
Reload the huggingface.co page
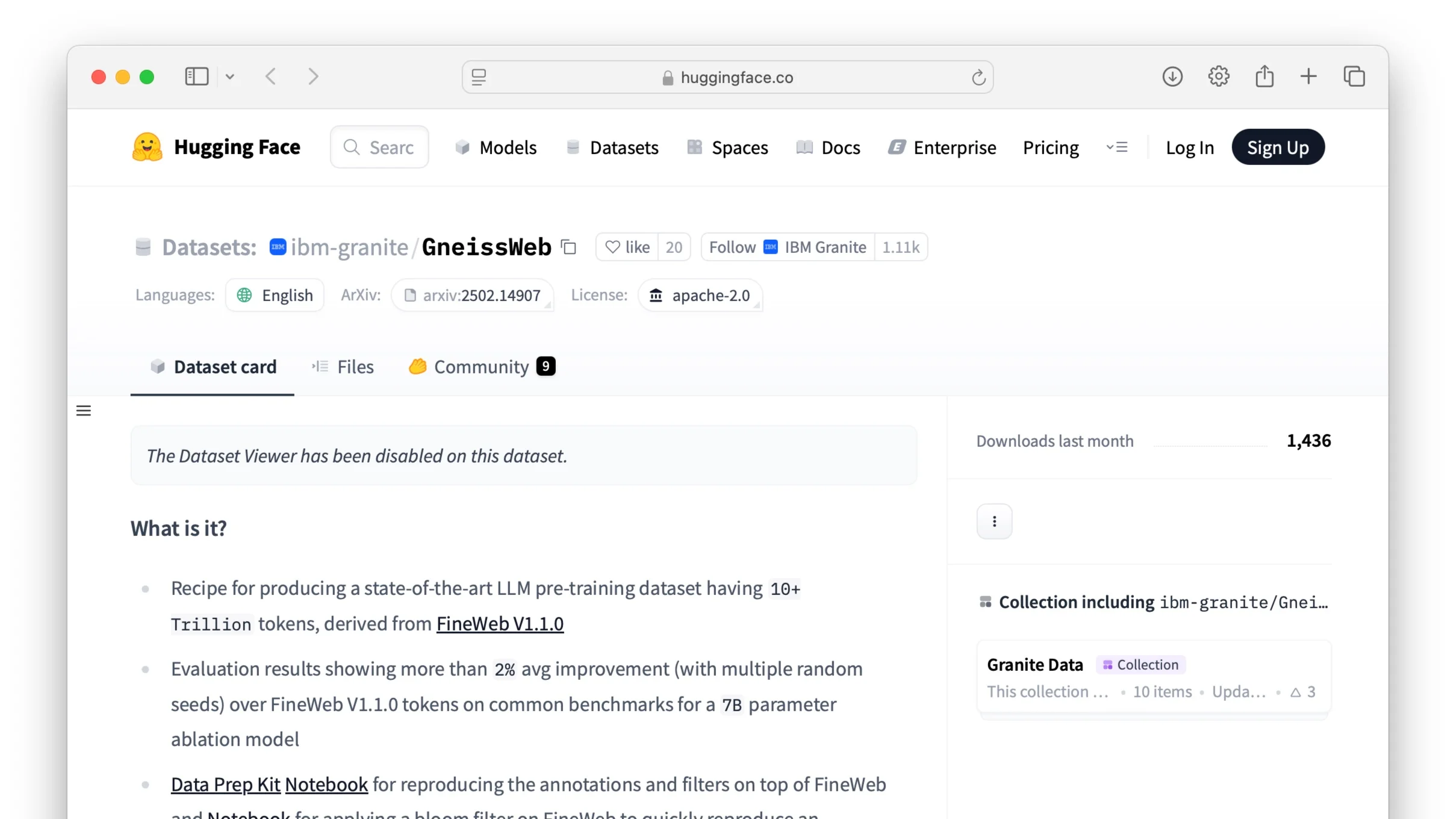(x=978, y=77)
